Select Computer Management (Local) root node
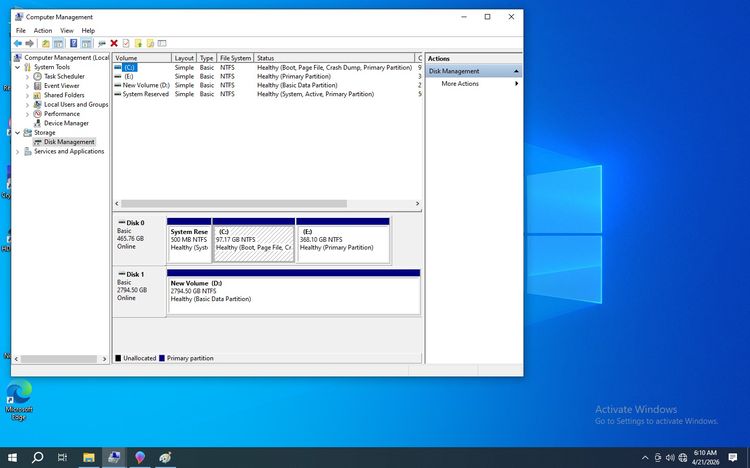 tap(66, 58)
